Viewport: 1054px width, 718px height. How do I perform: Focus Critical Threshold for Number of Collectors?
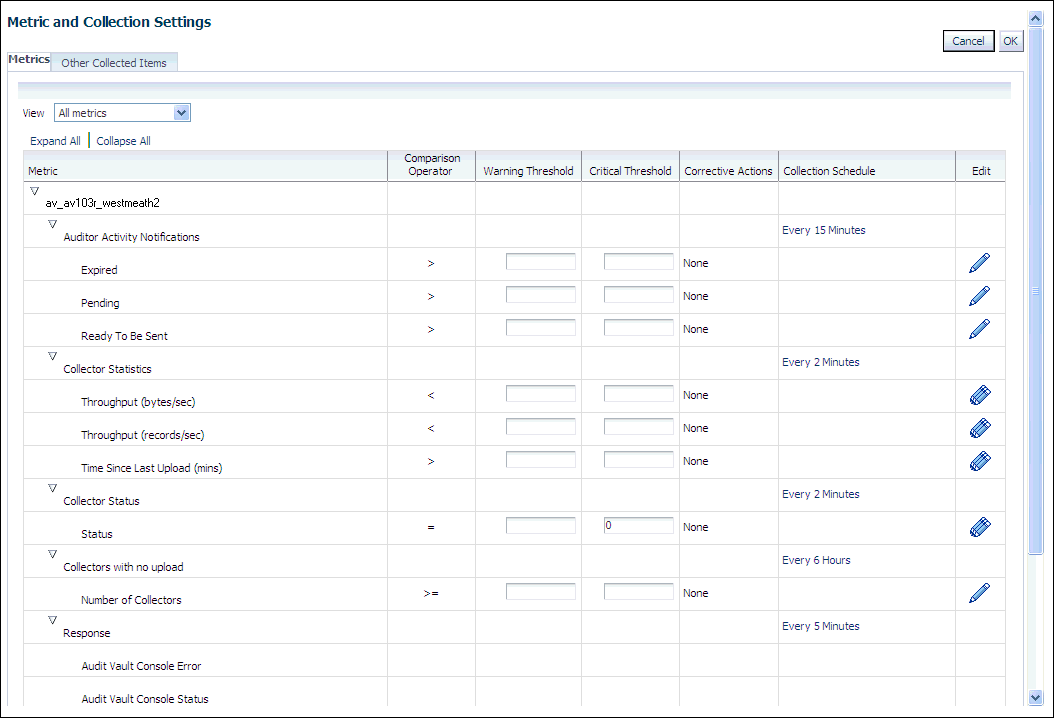pyautogui.click(x=639, y=592)
